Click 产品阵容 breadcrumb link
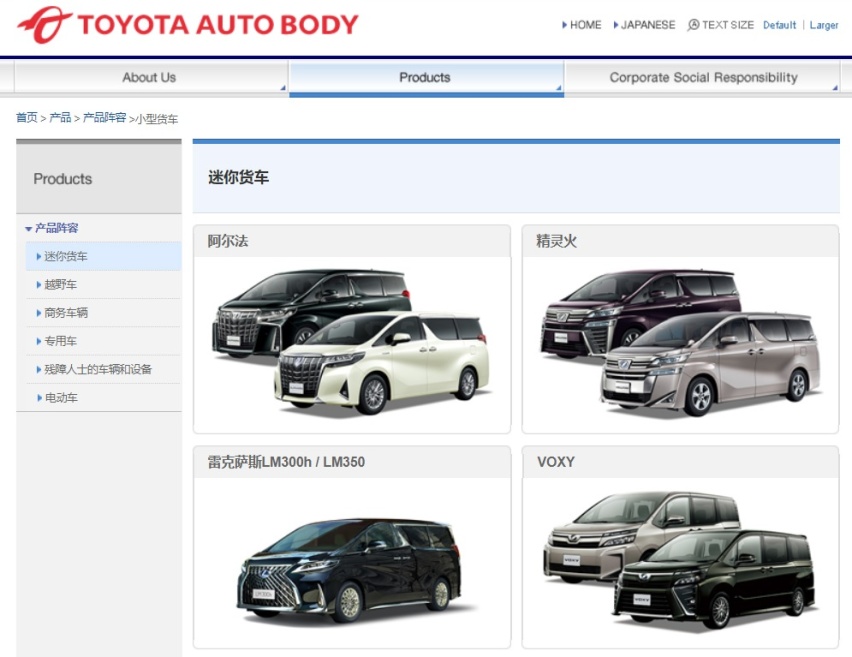The image size is (852, 657). point(104,117)
